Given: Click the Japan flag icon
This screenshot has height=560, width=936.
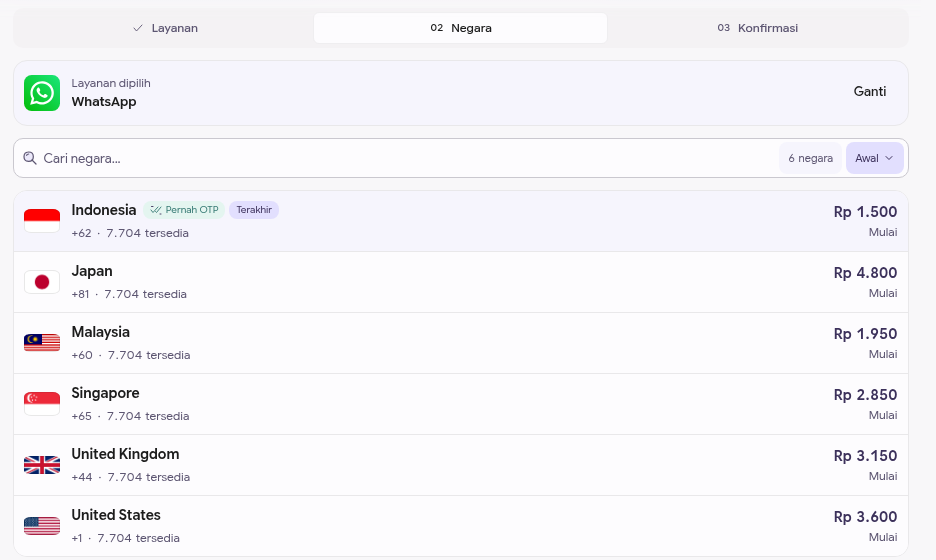Looking at the screenshot, I should click(x=42, y=282).
